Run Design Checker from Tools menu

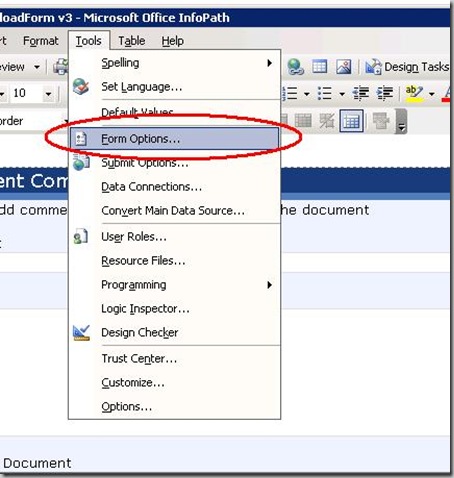pos(174,333)
